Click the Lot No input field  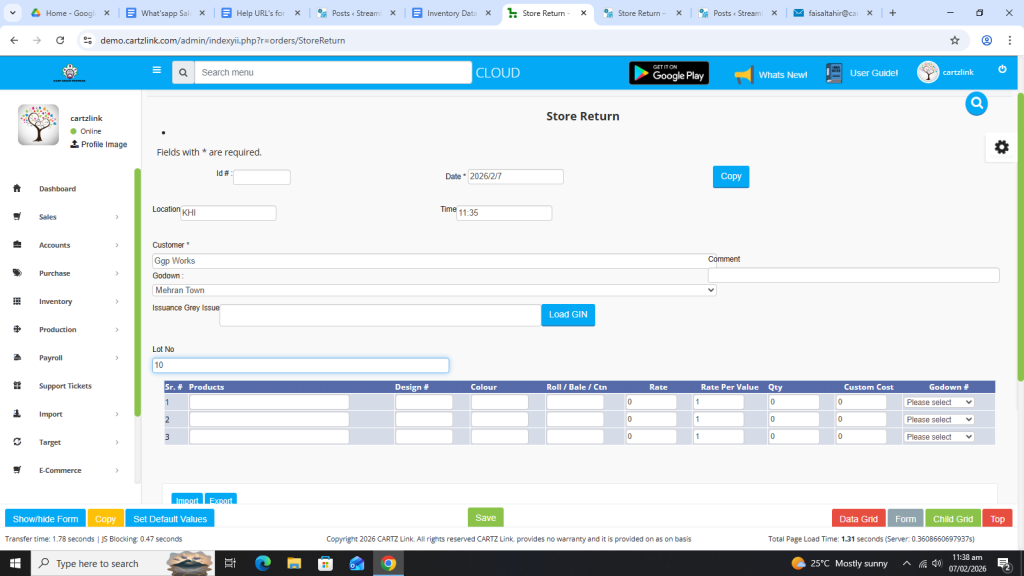click(x=300, y=366)
